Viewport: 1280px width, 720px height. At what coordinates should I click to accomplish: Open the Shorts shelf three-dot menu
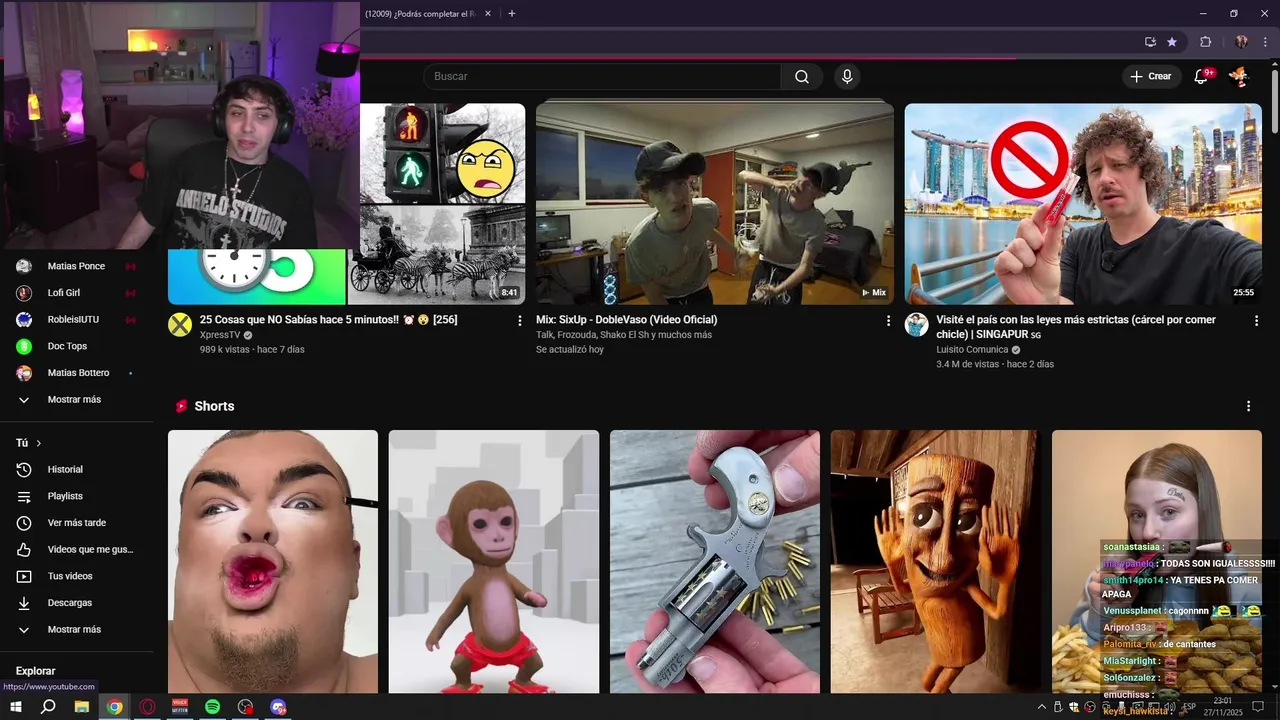[1248, 406]
